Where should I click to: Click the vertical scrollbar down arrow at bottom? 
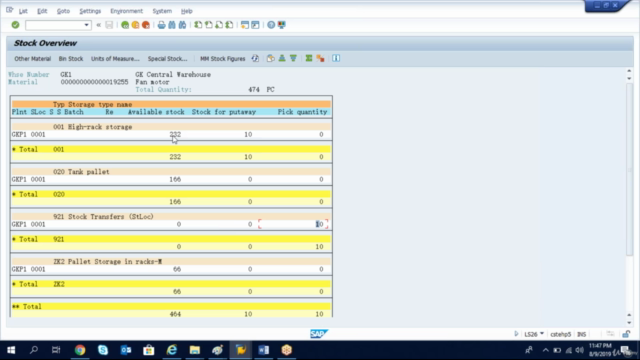[x=629, y=322]
